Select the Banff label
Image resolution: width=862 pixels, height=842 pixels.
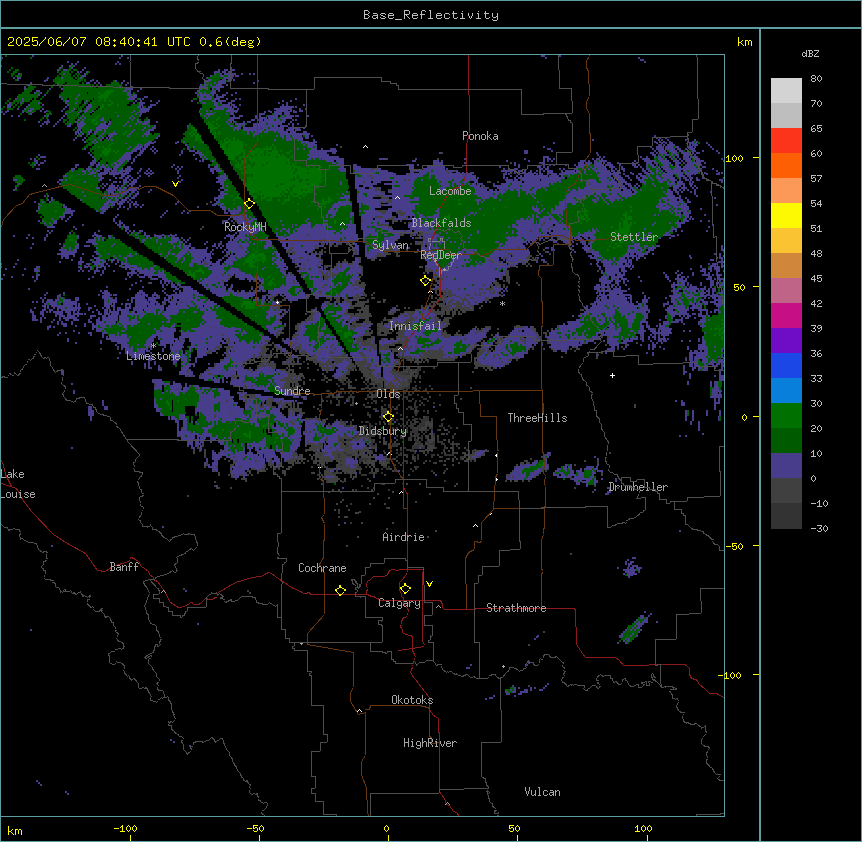coord(124,567)
